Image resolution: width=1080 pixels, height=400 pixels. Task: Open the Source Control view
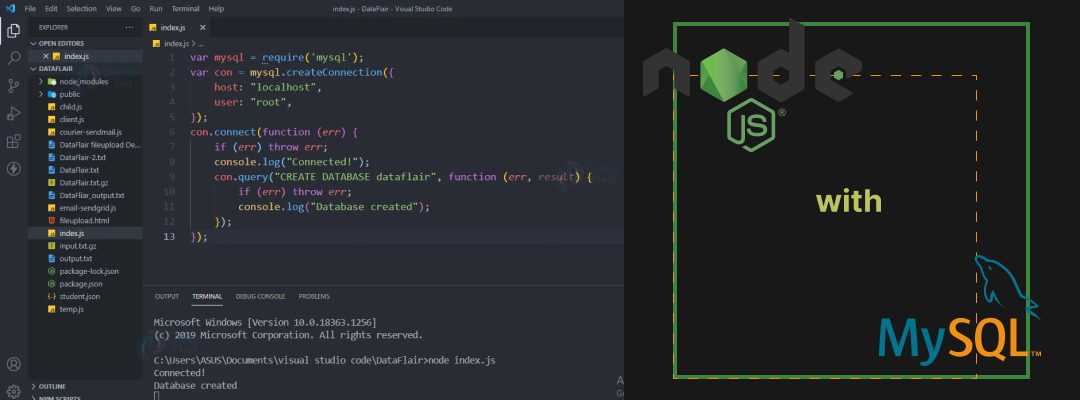point(13,86)
